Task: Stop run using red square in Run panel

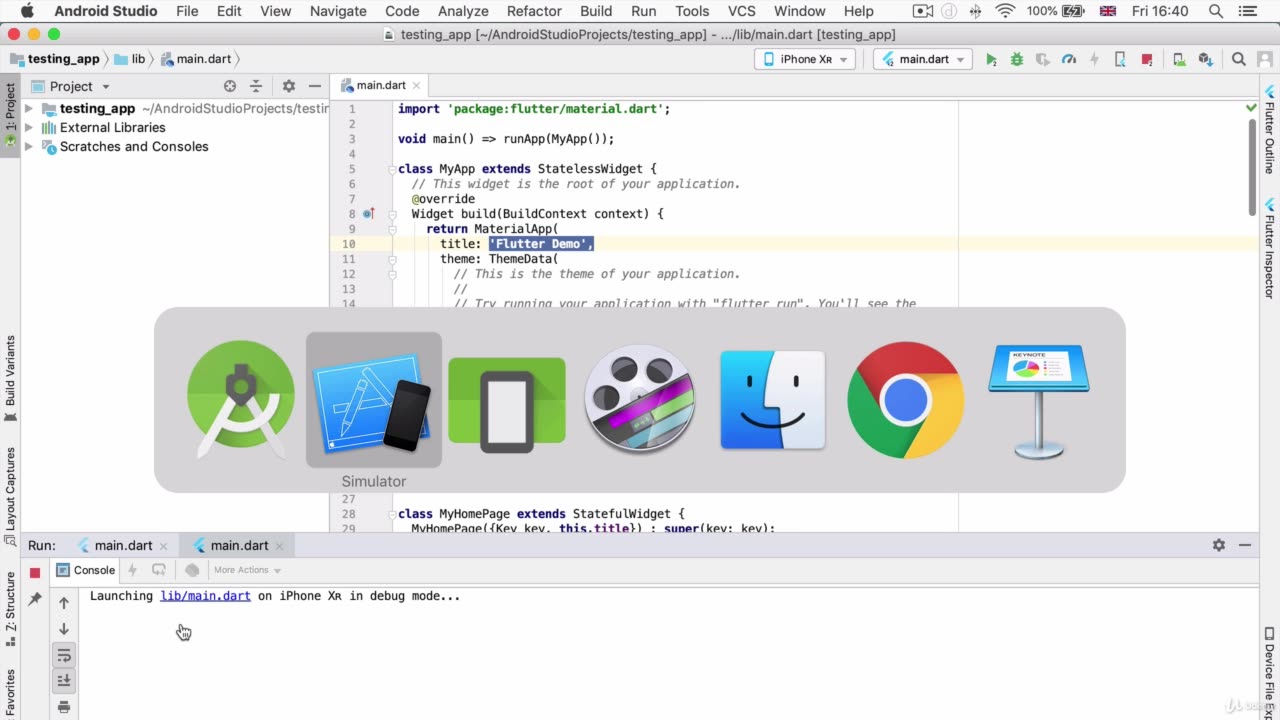Action: [35, 572]
